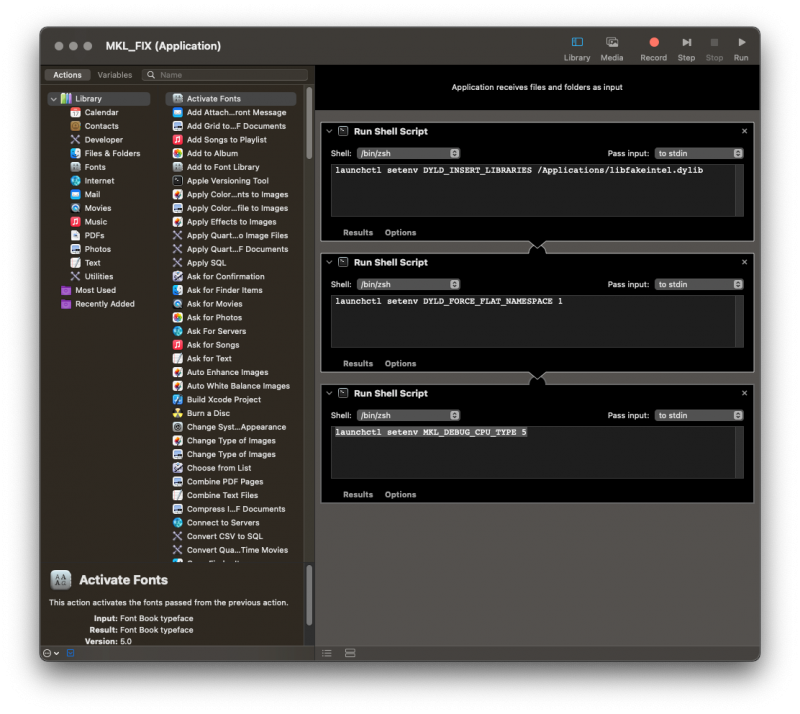The height and width of the screenshot is (714, 800).
Task: Select Convert CSV to SQL action
Action: (224, 536)
